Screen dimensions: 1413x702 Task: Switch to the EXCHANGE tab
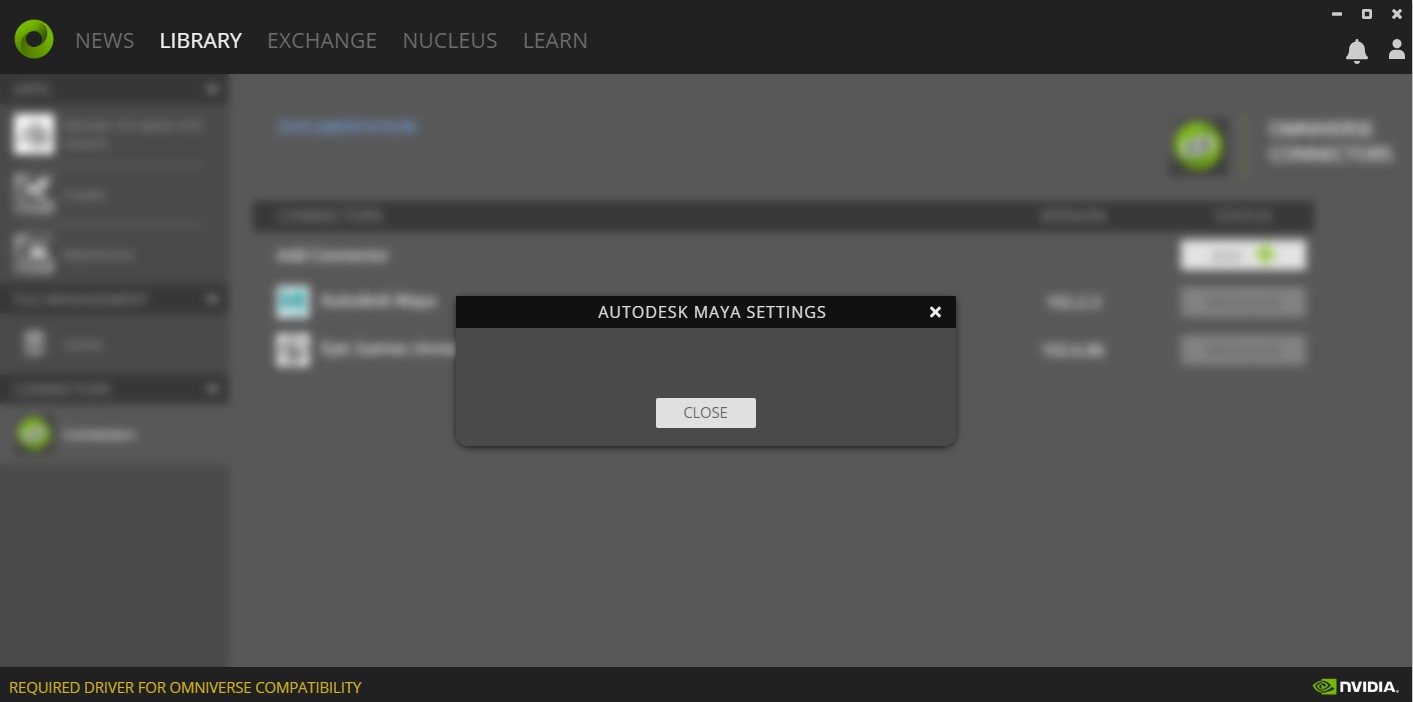pyautogui.click(x=322, y=40)
